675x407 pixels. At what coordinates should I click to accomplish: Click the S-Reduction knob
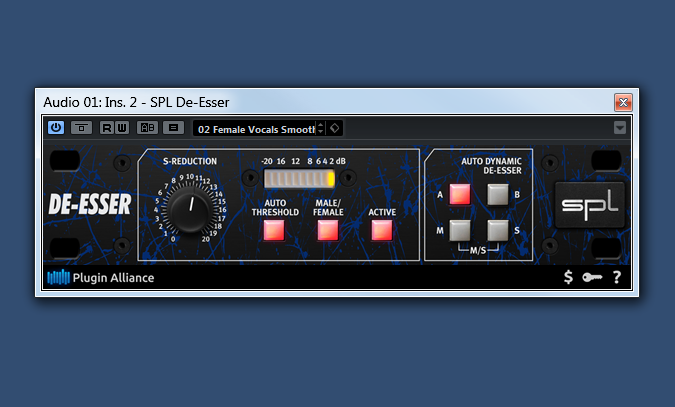(x=187, y=209)
